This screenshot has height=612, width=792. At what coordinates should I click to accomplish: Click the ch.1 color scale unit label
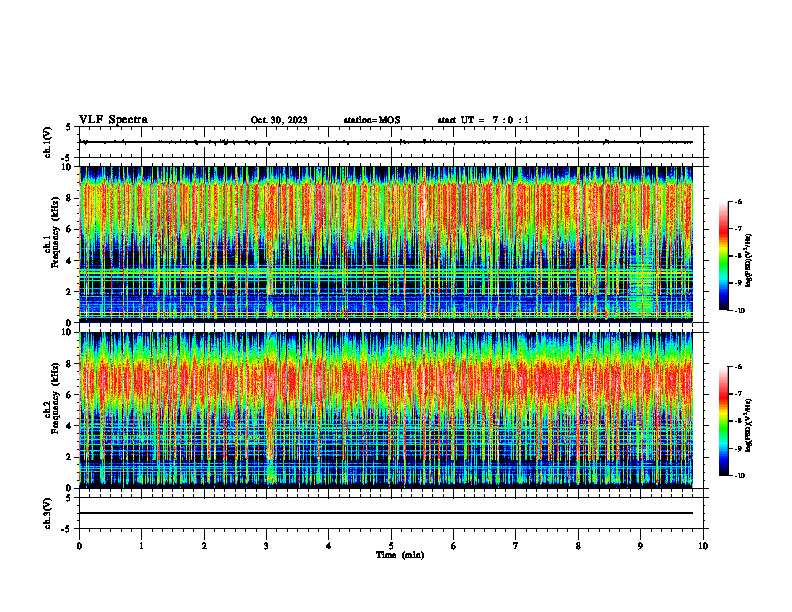pyautogui.click(x=749, y=261)
